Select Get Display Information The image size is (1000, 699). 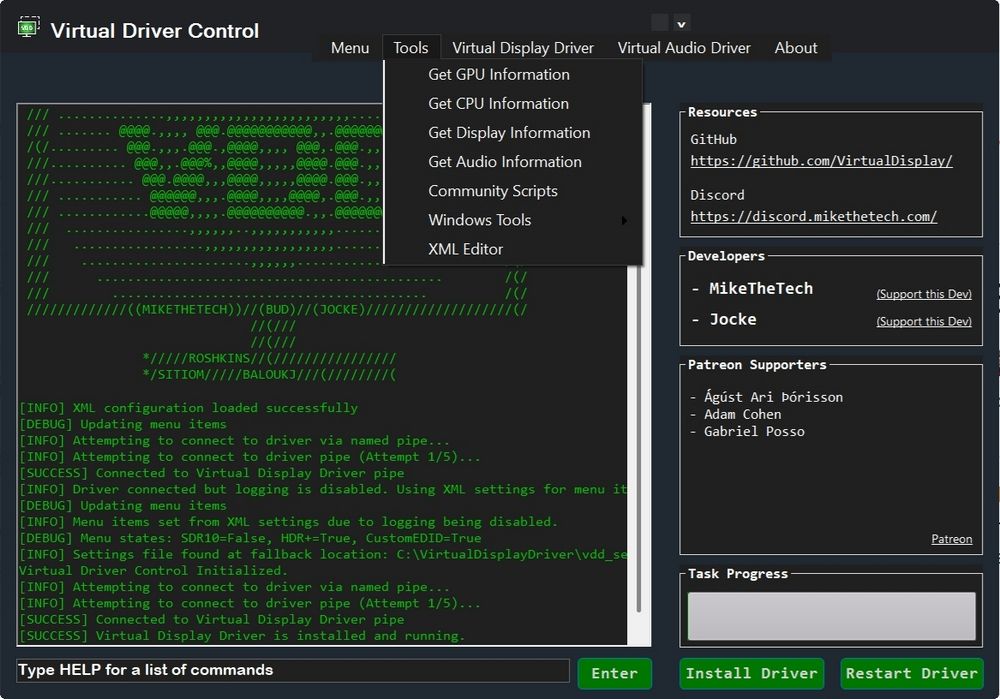tap(509, 132)
